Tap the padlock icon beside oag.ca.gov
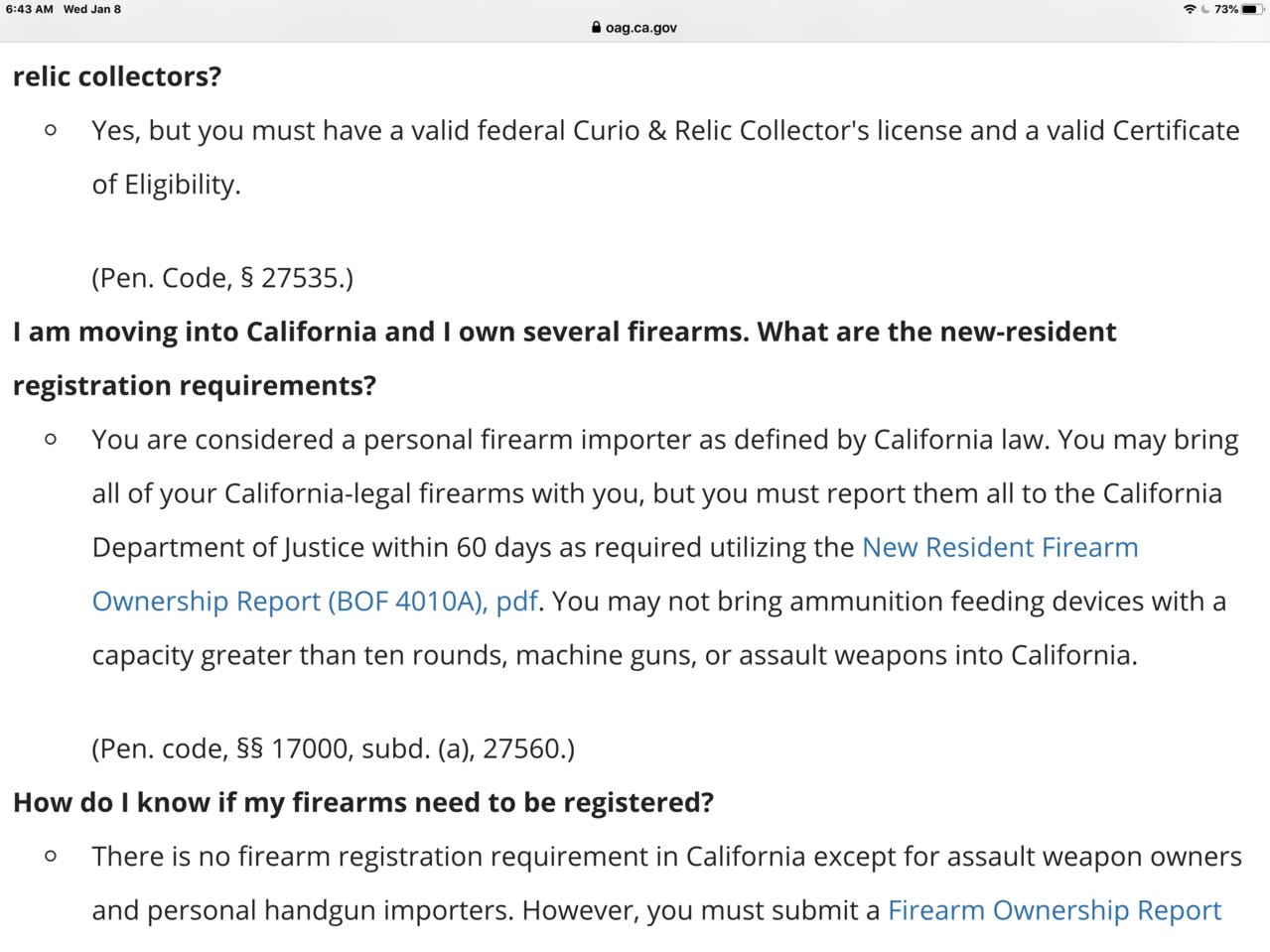 pos(596,28)
